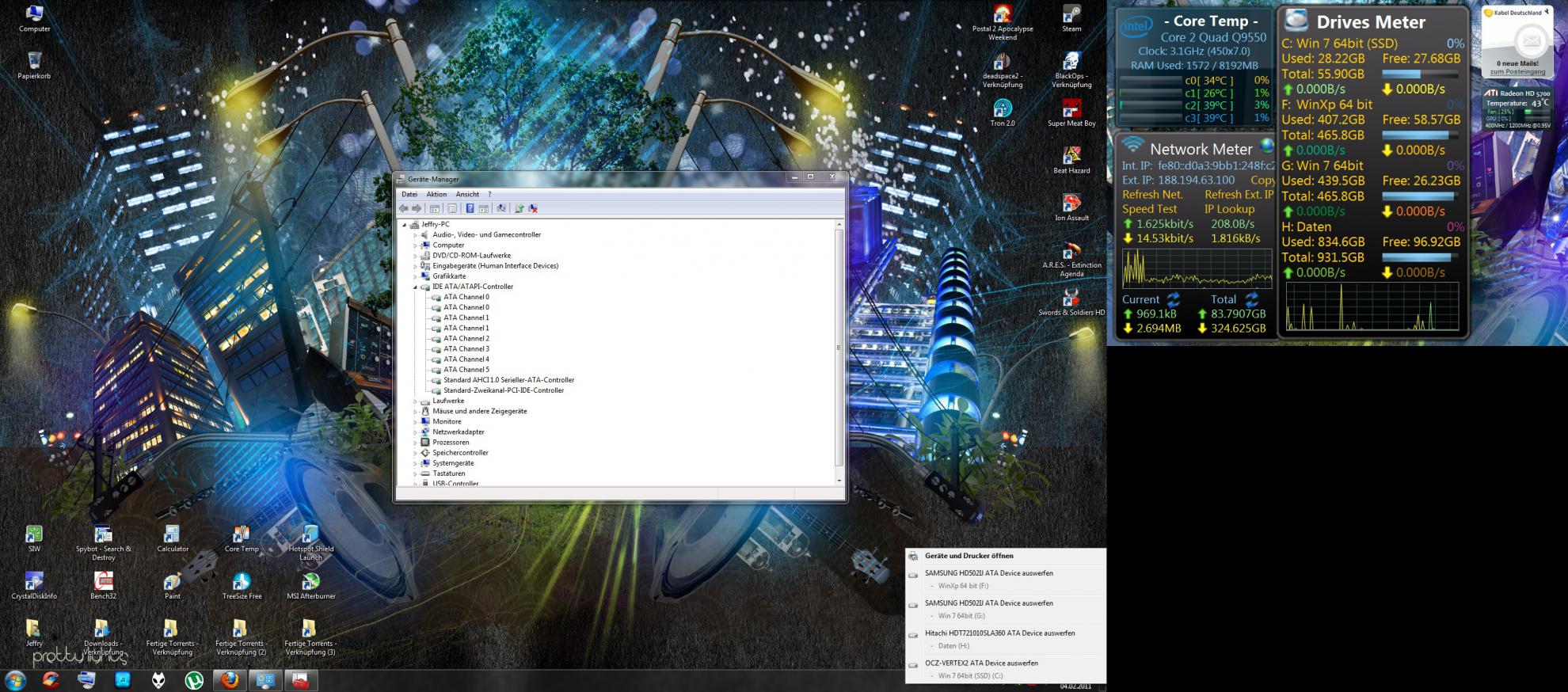Click the update driver toolbar icon
This screenshot has height=692, width=1568.
pyautogui.click(x=519, y=208)
